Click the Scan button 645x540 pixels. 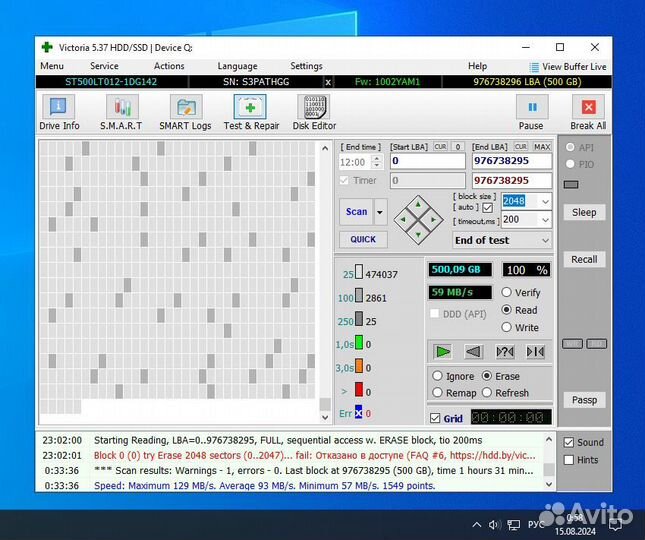[x=356, y=212]
